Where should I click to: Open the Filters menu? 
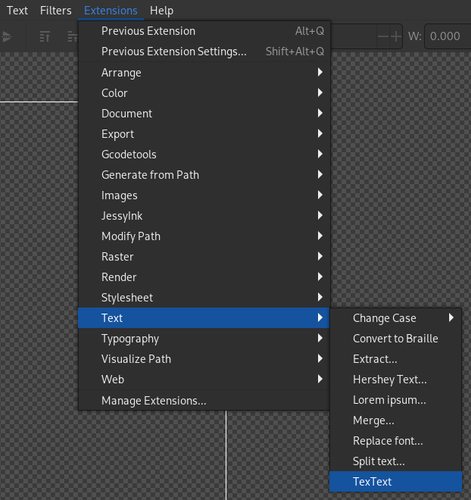[x=56, y=11]
